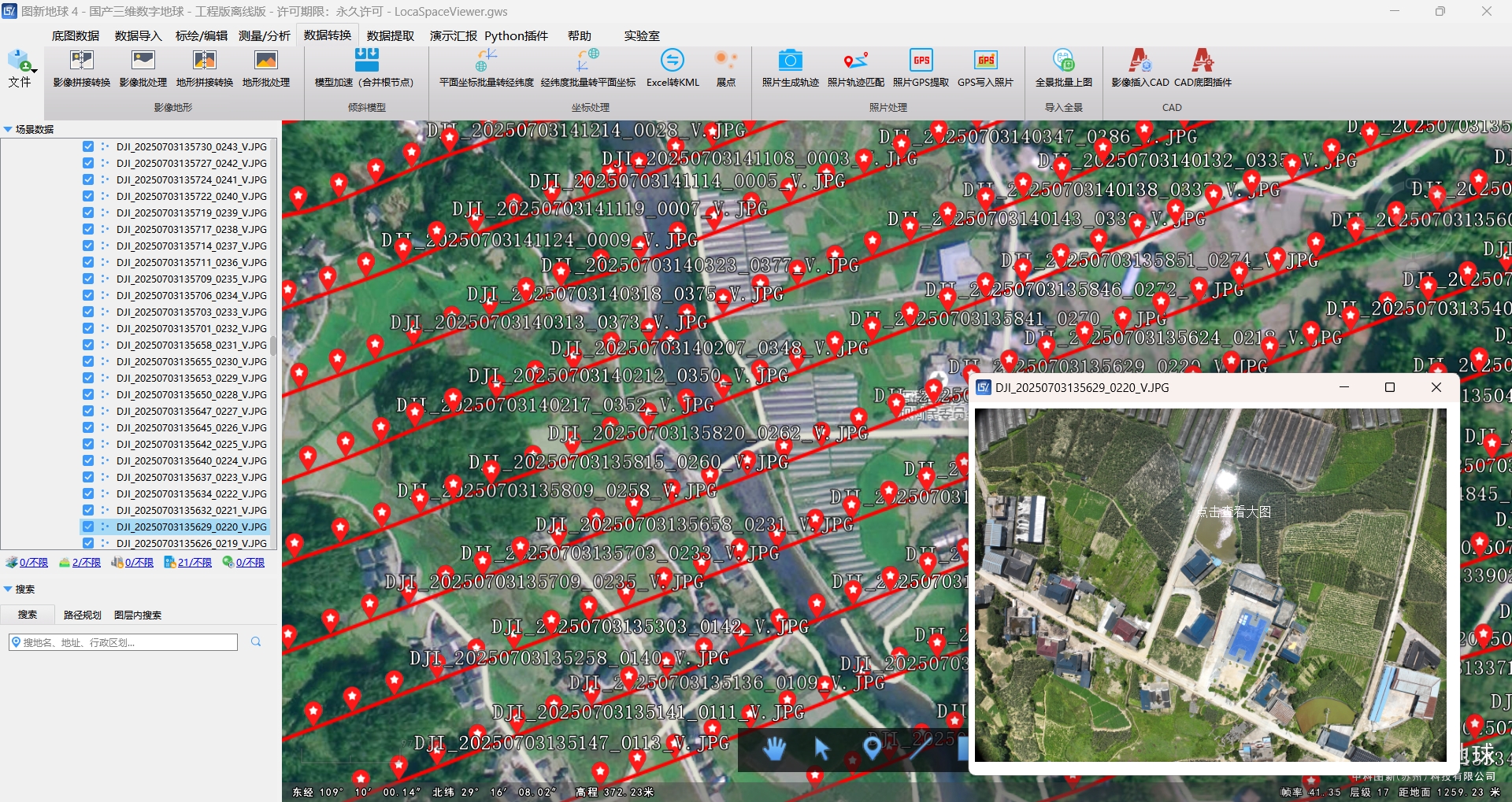Select the hand pan tool on map
1512x802 pixels.
[x=774, y=748]
